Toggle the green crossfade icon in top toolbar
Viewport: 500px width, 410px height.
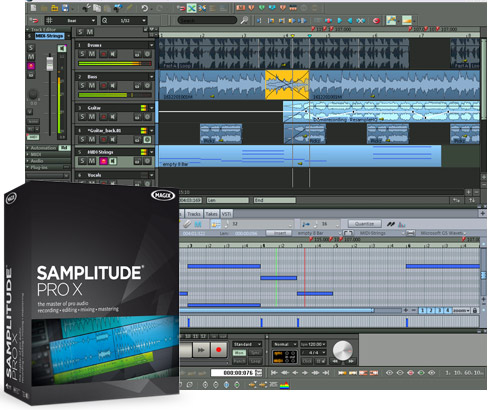click(x=191, y=7)
